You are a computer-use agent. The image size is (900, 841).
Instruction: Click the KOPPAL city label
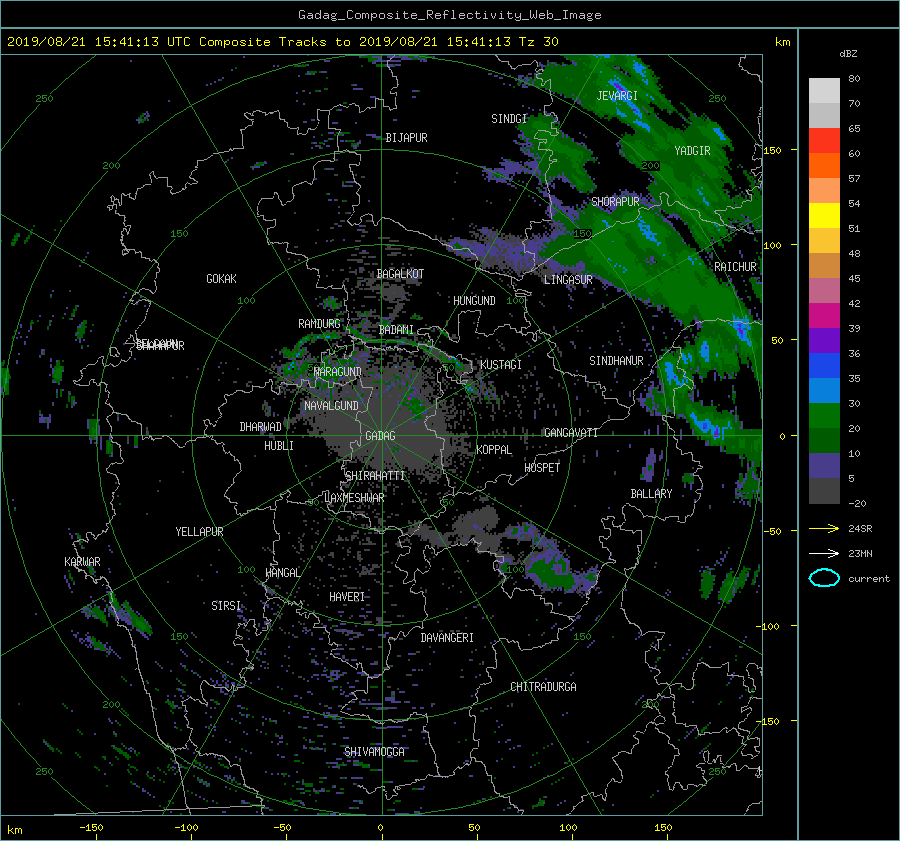[x=494, y=450]
